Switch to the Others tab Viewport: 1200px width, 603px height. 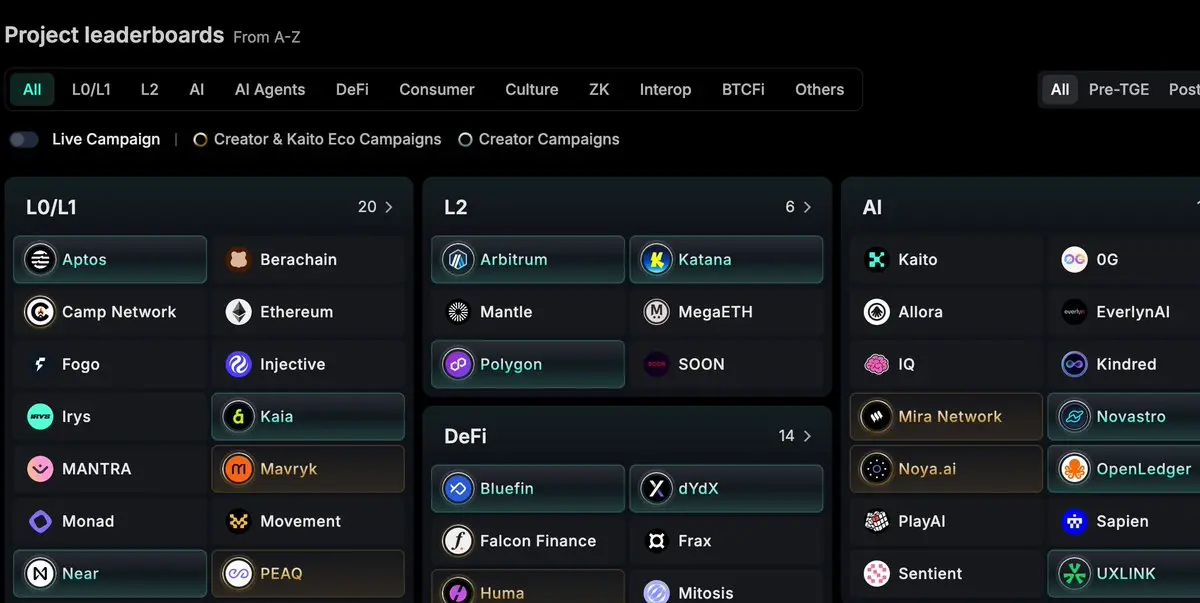tap(820, 89)
